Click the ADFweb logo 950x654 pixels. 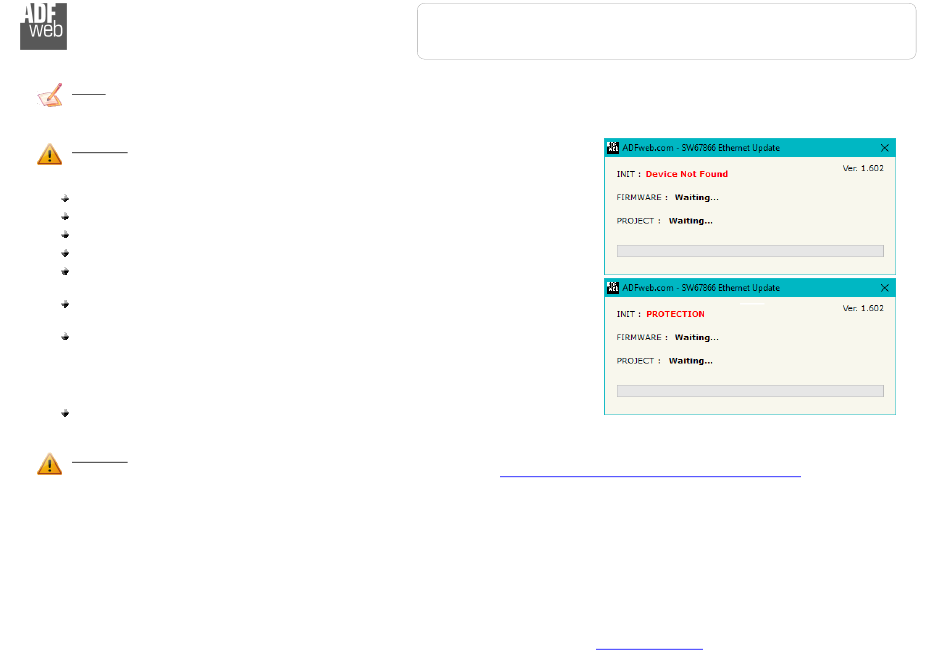[x=44, y=27]
